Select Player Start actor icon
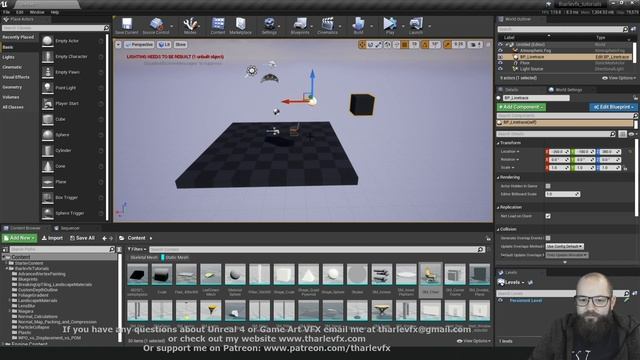 tap(47, 103)
